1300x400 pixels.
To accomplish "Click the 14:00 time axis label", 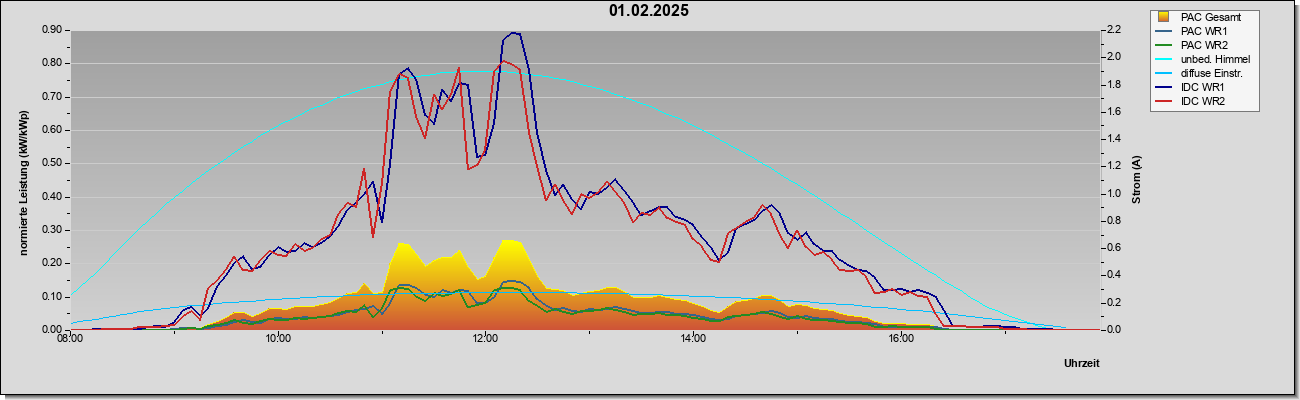I will pos(692,340).
